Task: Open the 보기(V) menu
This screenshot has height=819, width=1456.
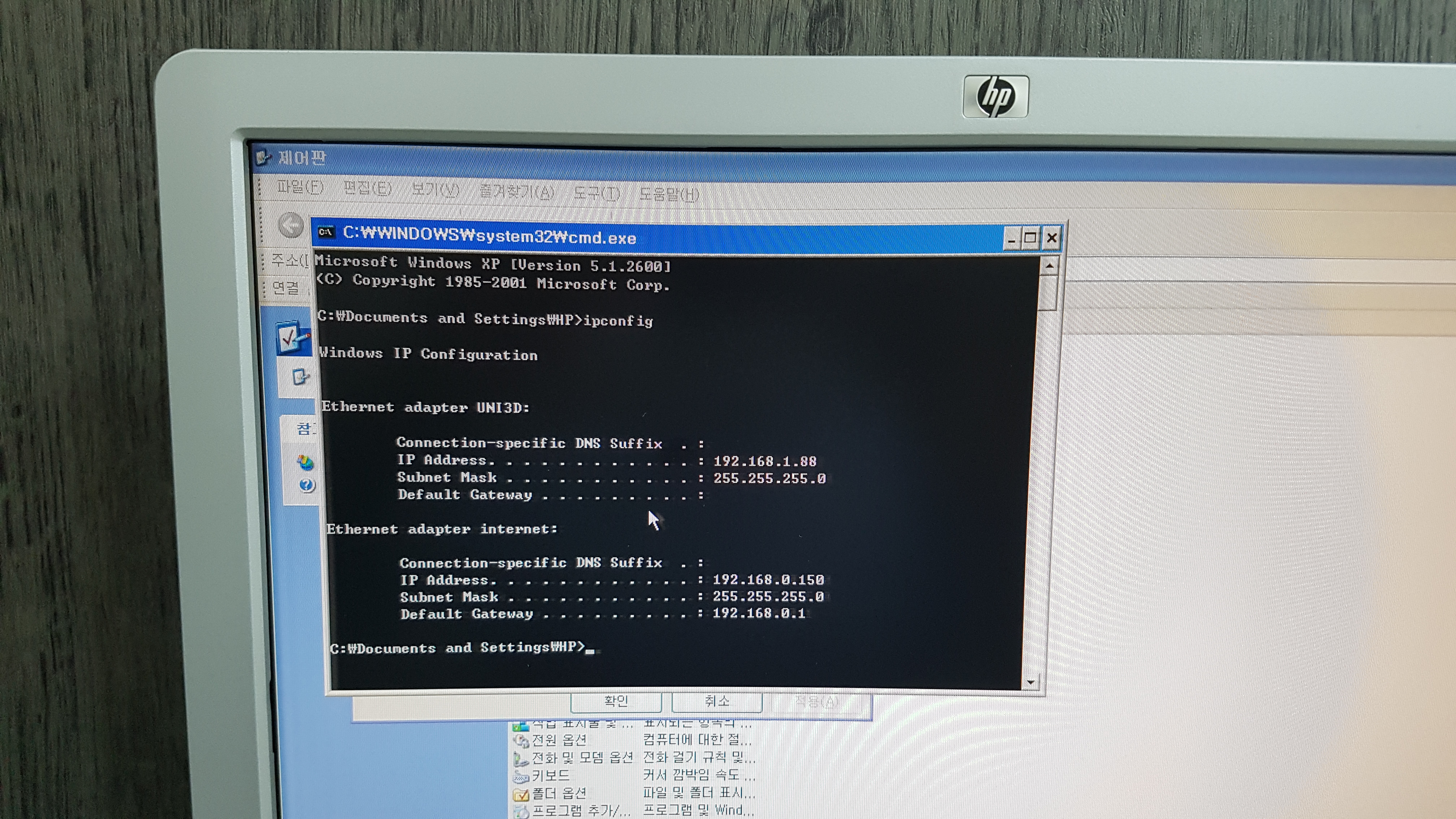Action: pyautogui.click(x=435, y=189)
